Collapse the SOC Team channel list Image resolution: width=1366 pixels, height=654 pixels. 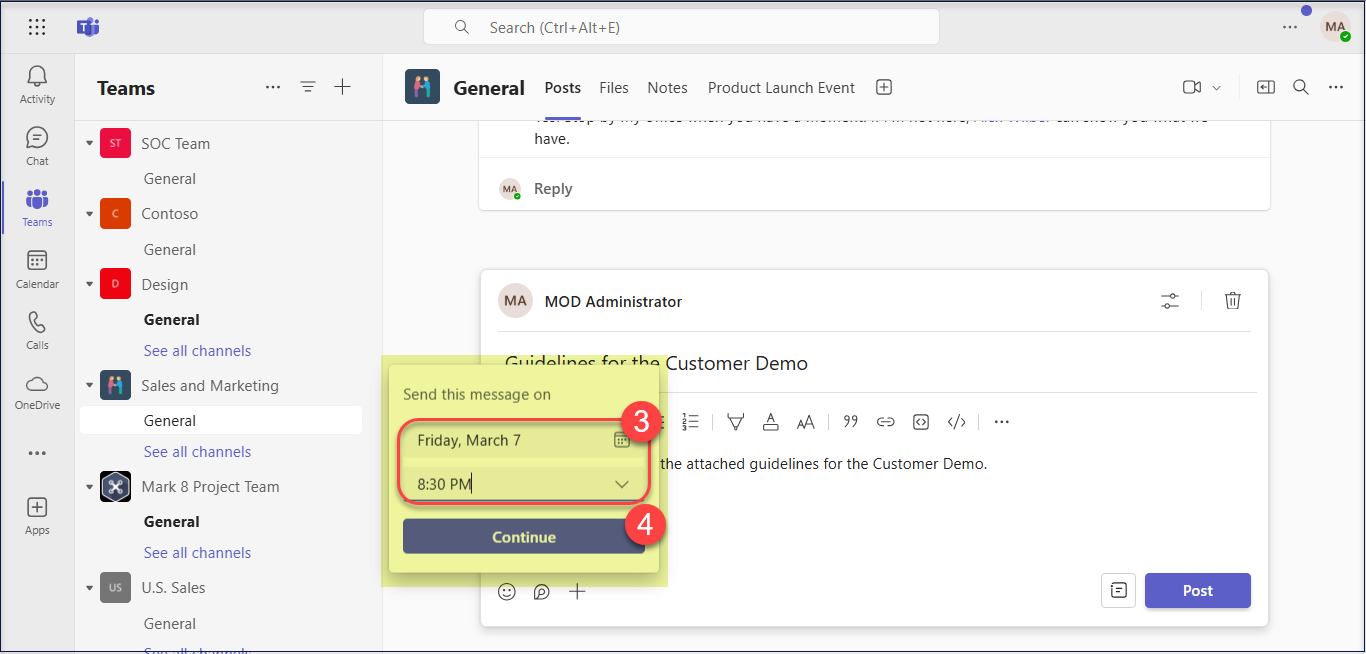[x=89, y=144]
